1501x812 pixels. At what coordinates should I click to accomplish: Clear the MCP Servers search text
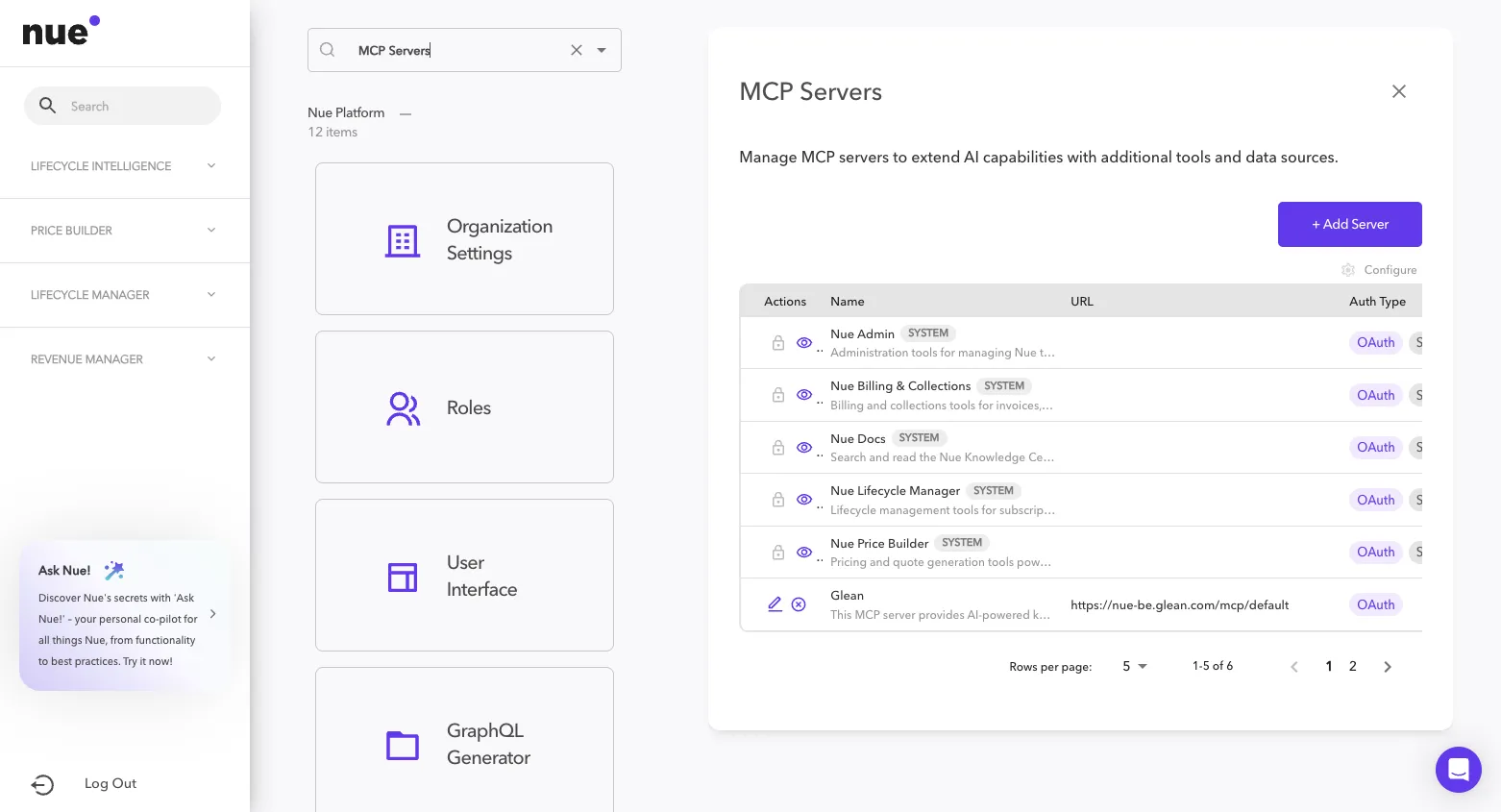[x=577, y=50]
